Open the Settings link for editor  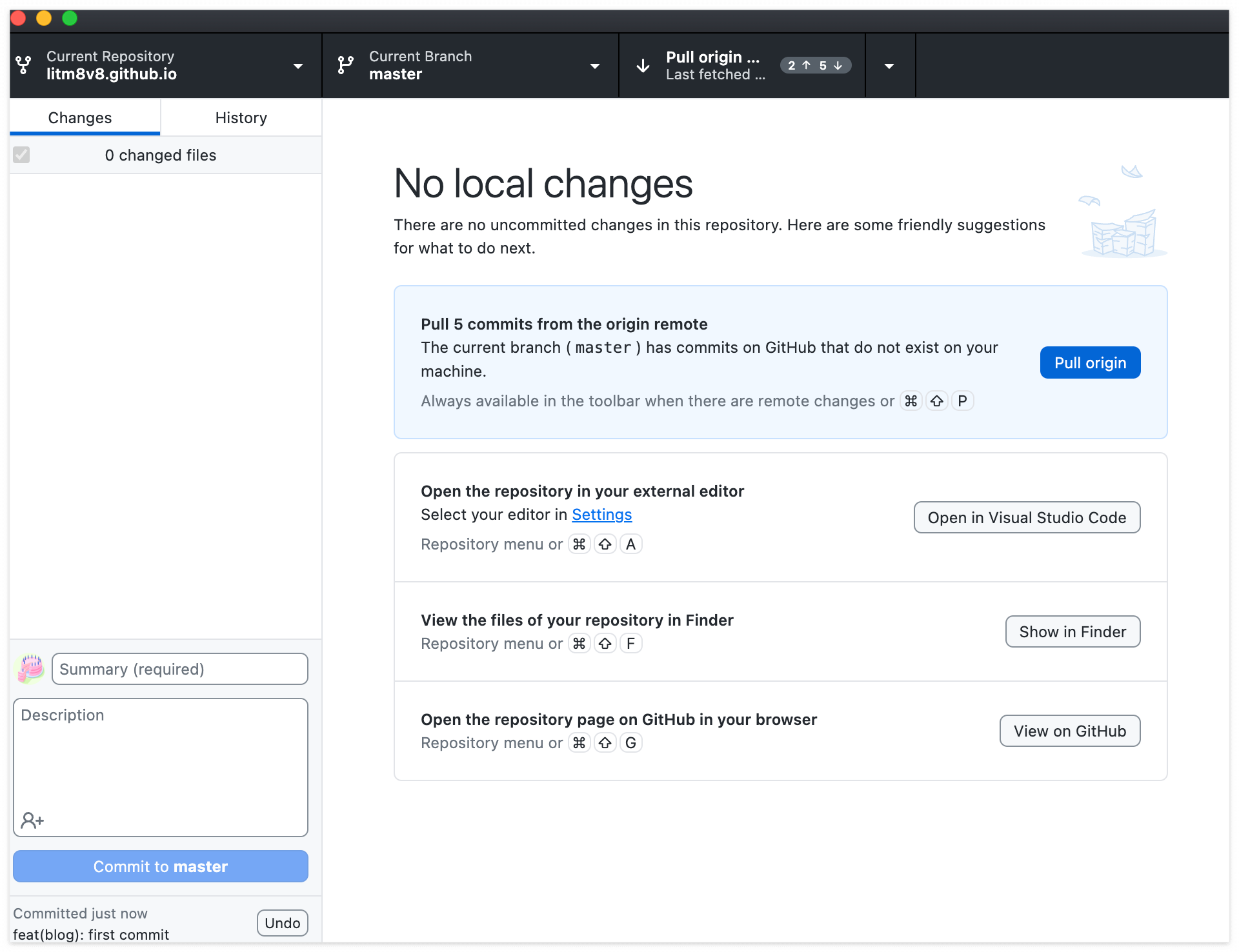click(x=601, y=515)
